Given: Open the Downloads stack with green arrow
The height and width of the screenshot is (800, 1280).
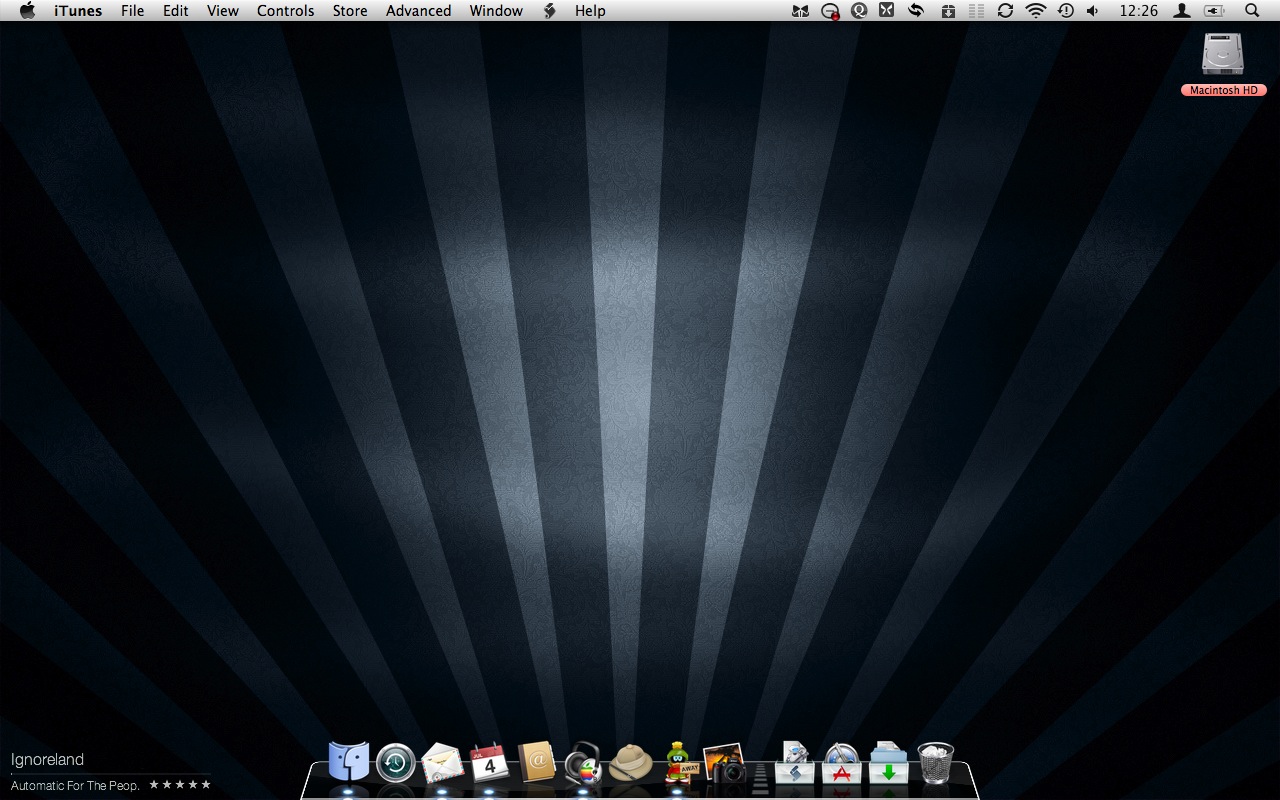Looking at the screenshot, I should click(889, 763).
